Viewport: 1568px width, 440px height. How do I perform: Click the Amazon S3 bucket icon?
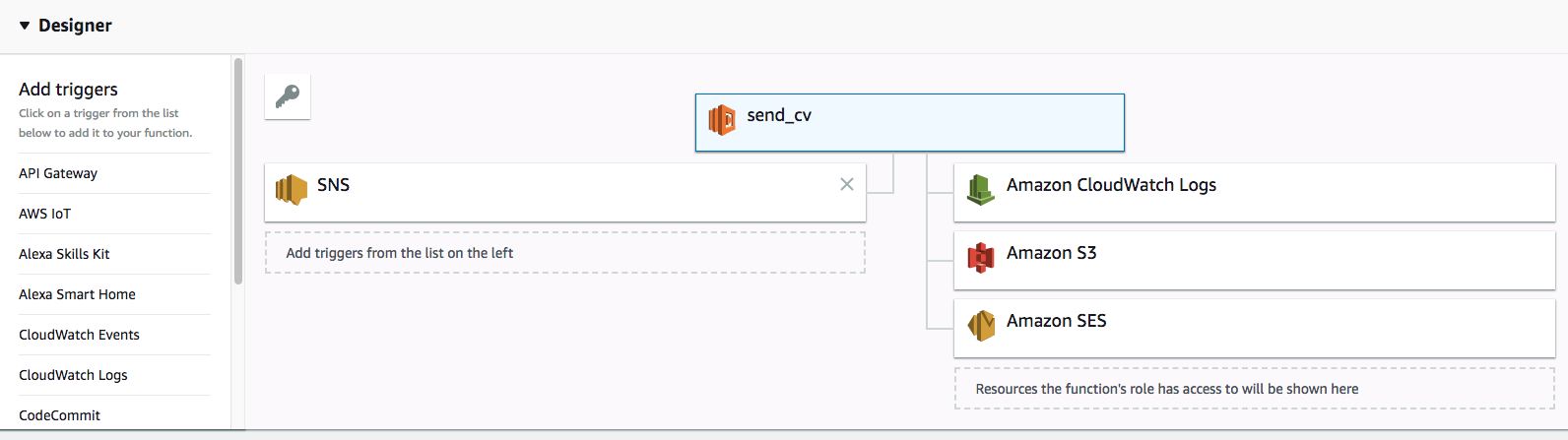tap(981, 258)
